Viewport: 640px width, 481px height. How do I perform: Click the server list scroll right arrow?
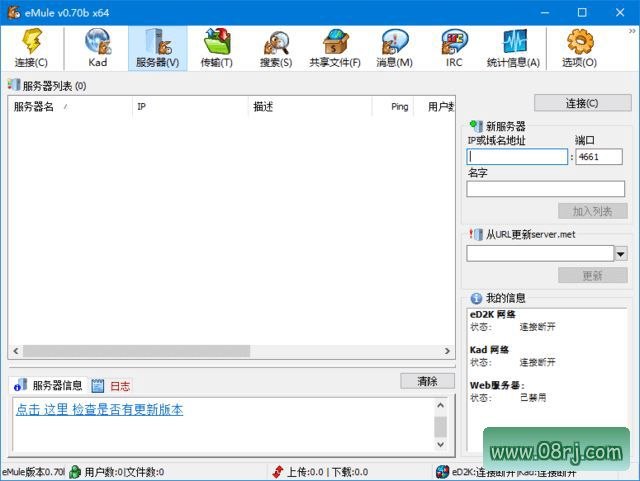[447, 351]
